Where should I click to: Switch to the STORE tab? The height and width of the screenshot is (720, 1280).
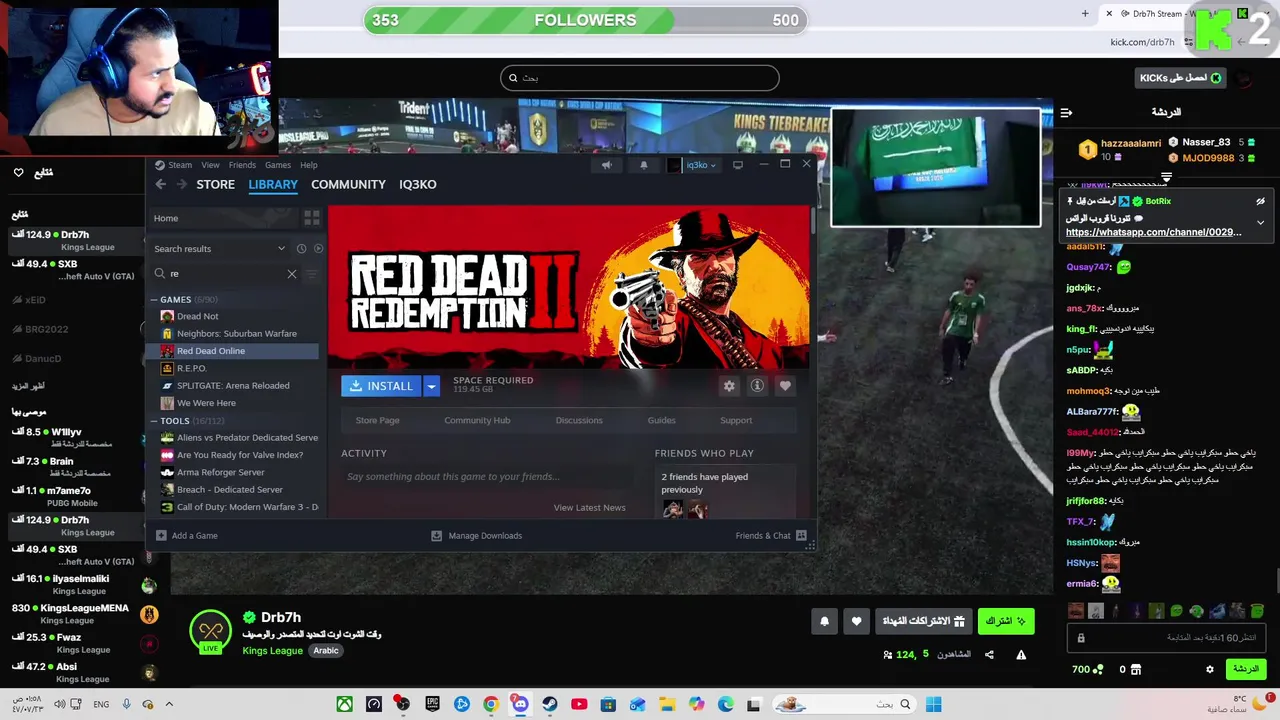(x=215, y=184)
